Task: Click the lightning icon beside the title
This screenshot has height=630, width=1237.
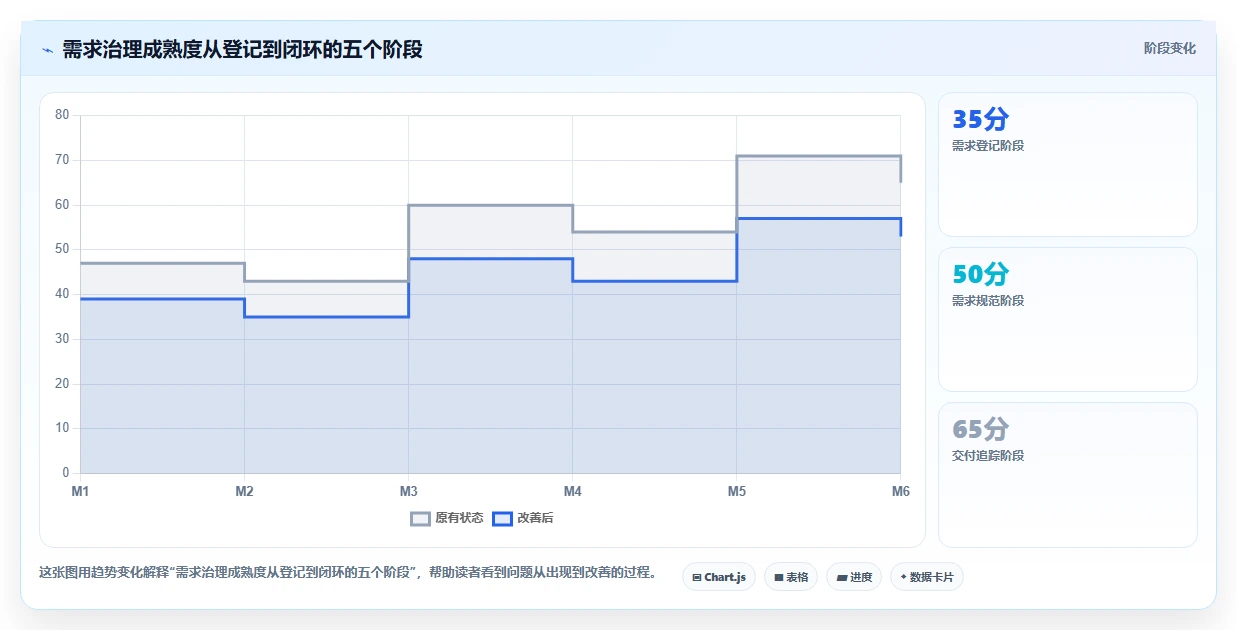Action: click(47, 50)
